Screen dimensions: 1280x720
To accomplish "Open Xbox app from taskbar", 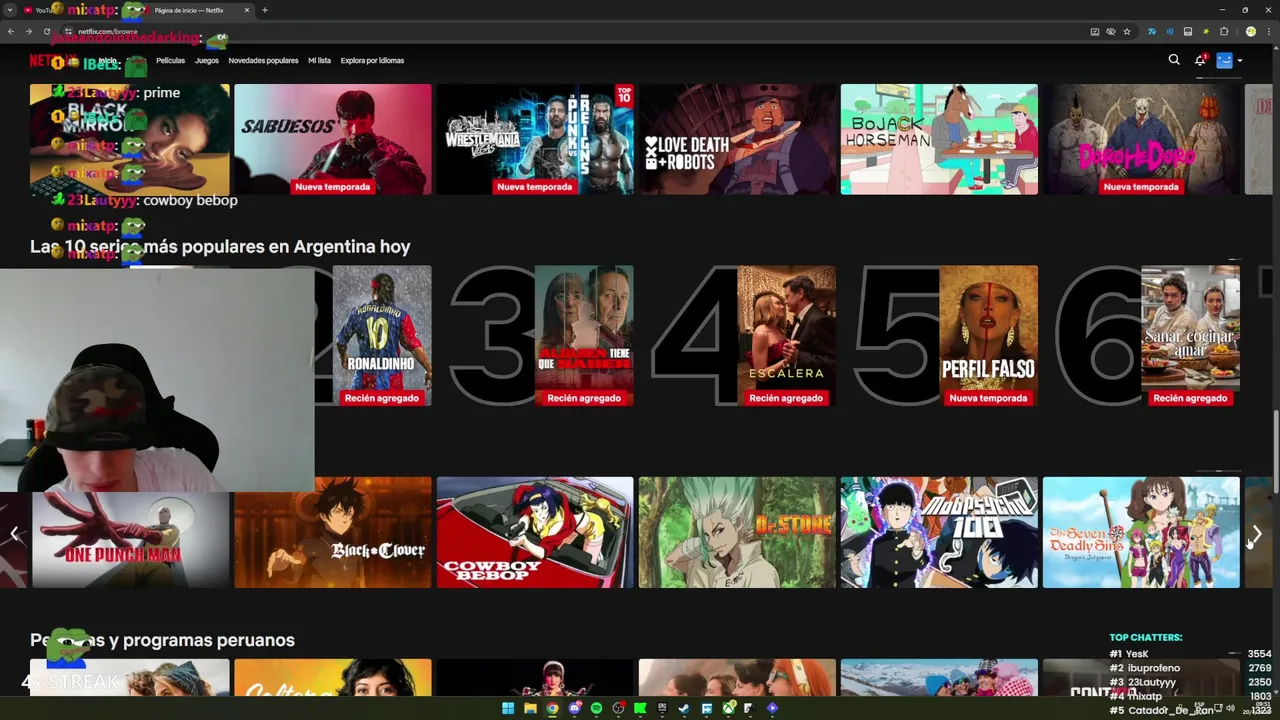I will tap(728, 708).
